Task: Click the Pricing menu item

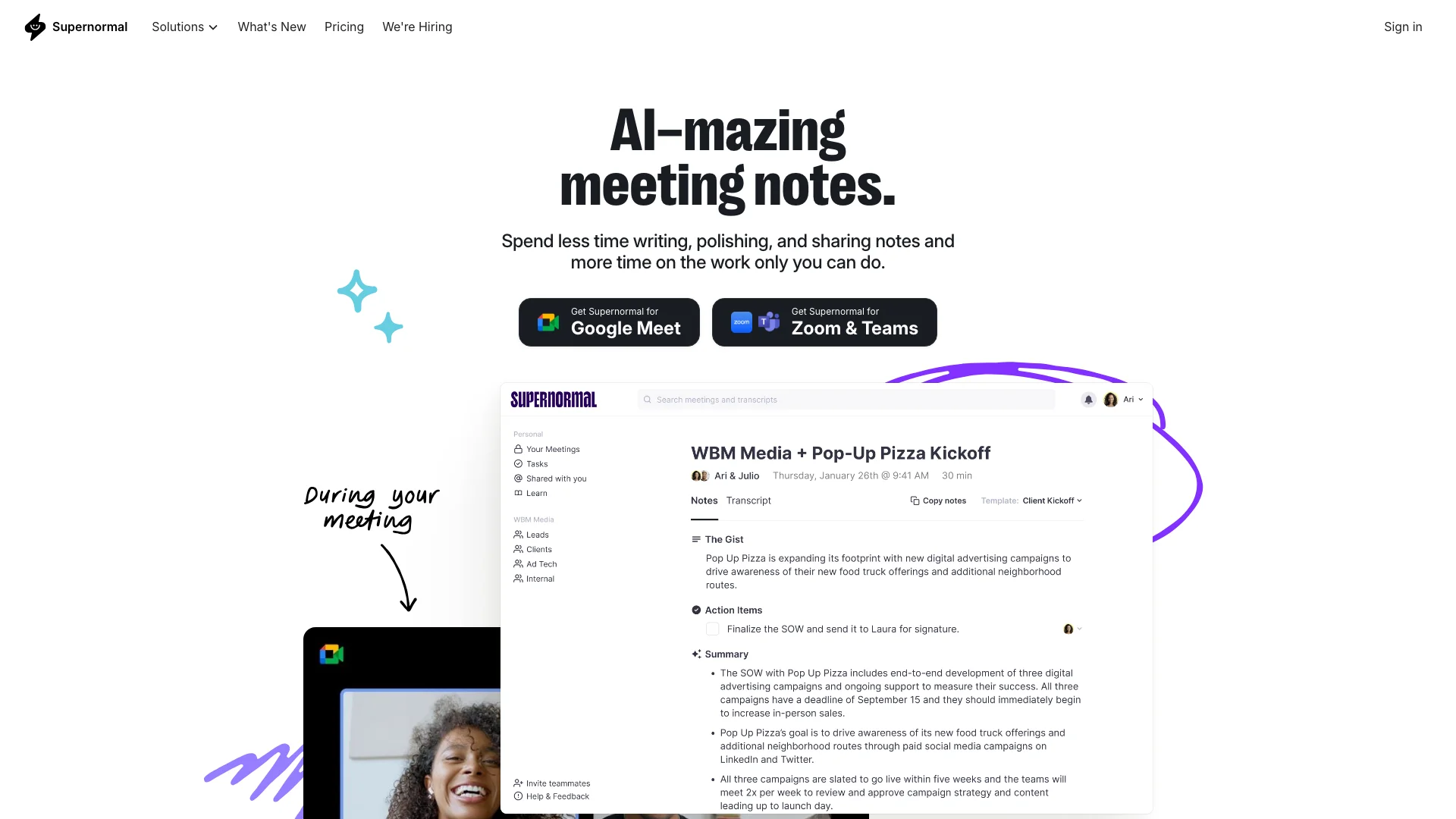Action: pyautogui.click(x=343, y=27)
